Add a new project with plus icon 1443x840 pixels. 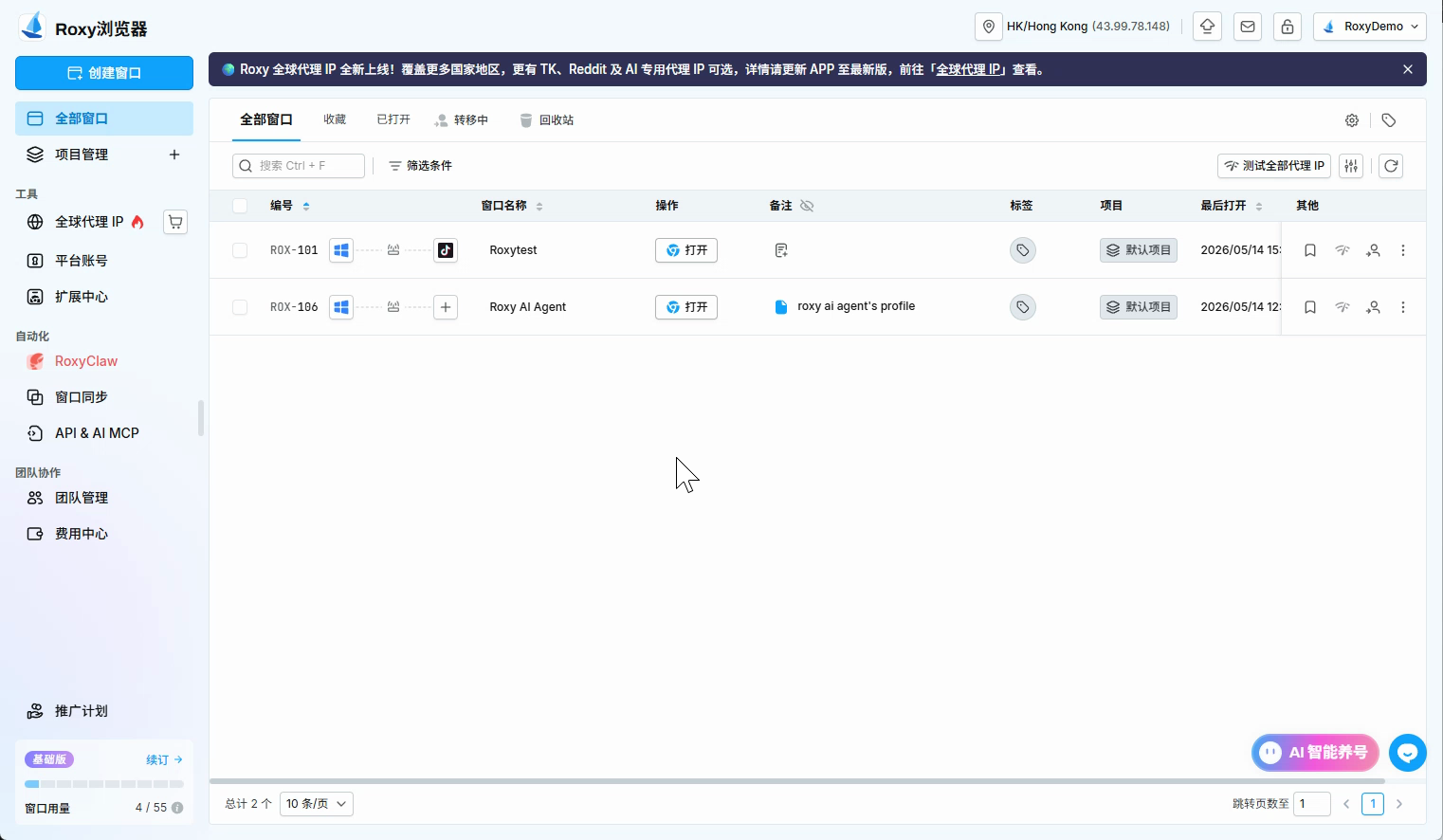click(x=174, y=155)
